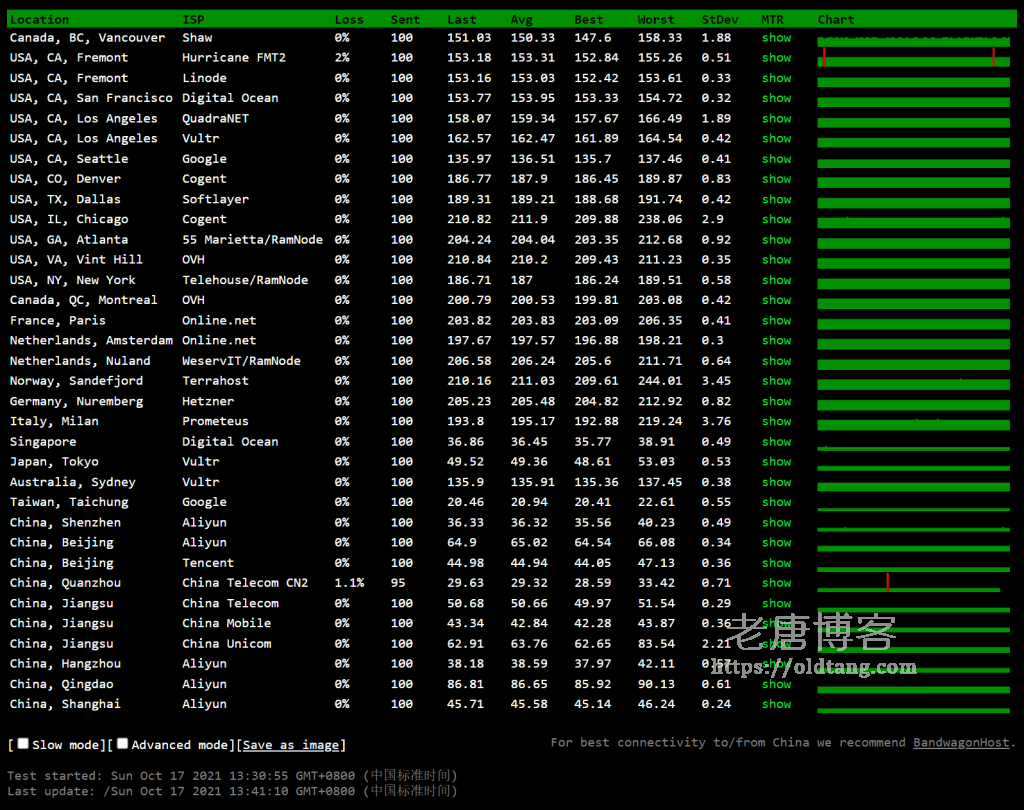Image resolution: width=1024 pixels, height=810 pixels.
Task: Show MTR for Seattle Google row
Action: tap(776, 159)
